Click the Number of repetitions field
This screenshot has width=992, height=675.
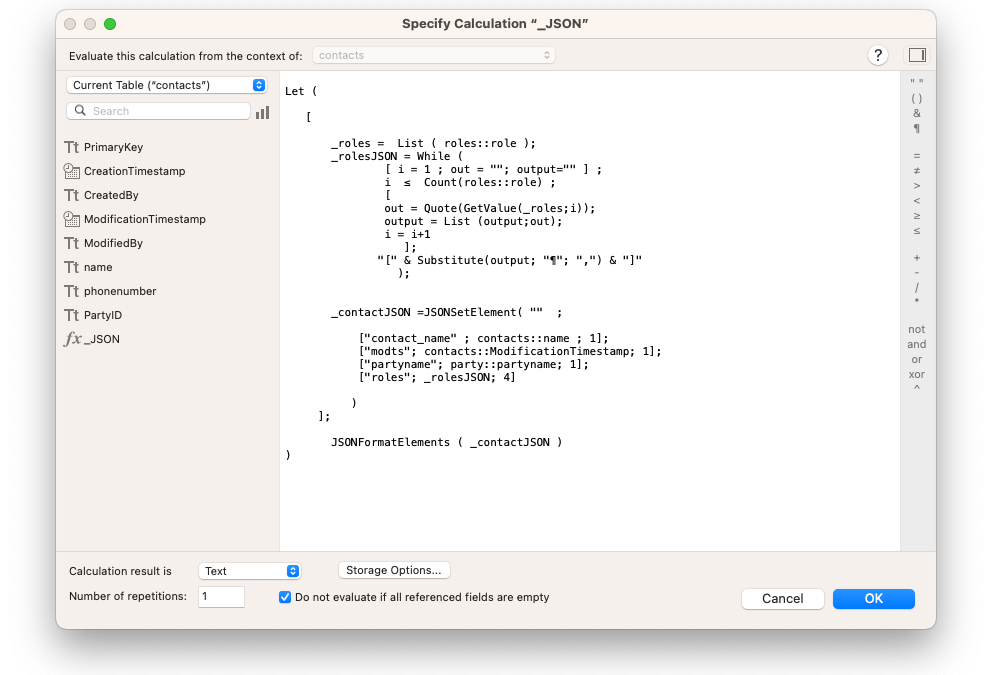pyautogui.click(x=221, y=597)
